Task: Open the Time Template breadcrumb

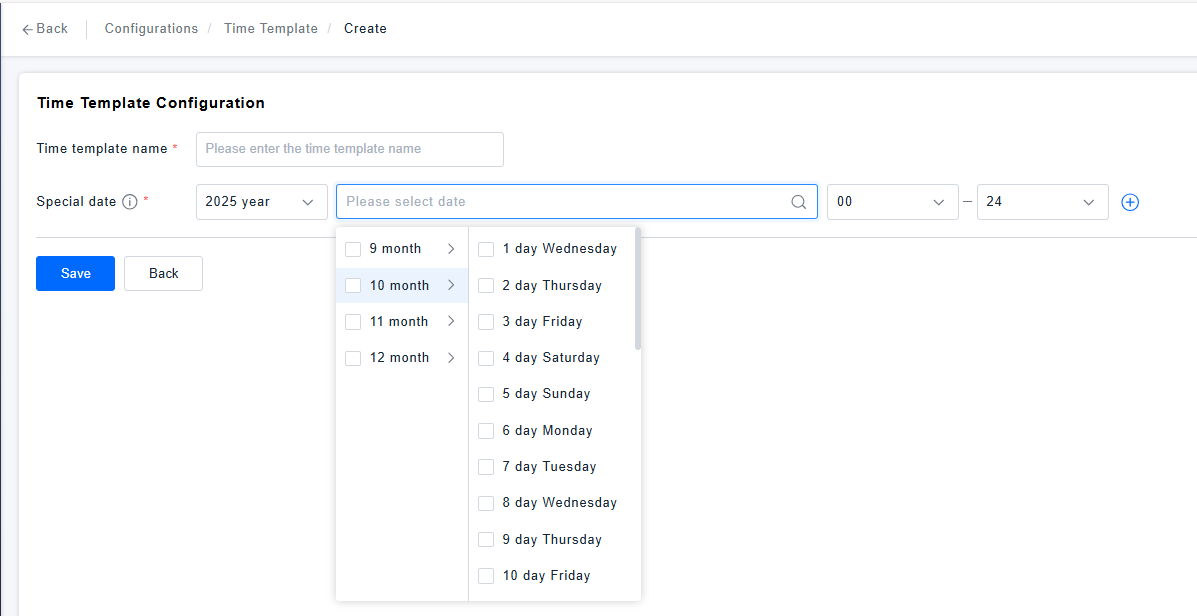Action: (270, 29)
